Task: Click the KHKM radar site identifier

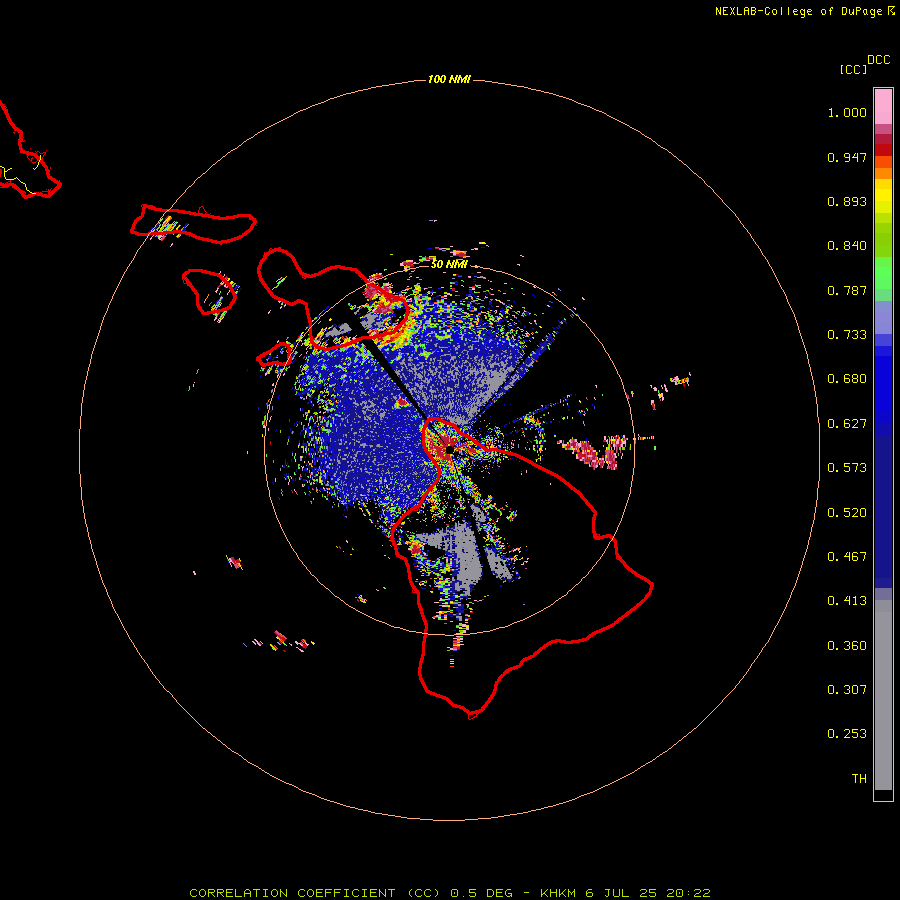Action: pos(558,893)
